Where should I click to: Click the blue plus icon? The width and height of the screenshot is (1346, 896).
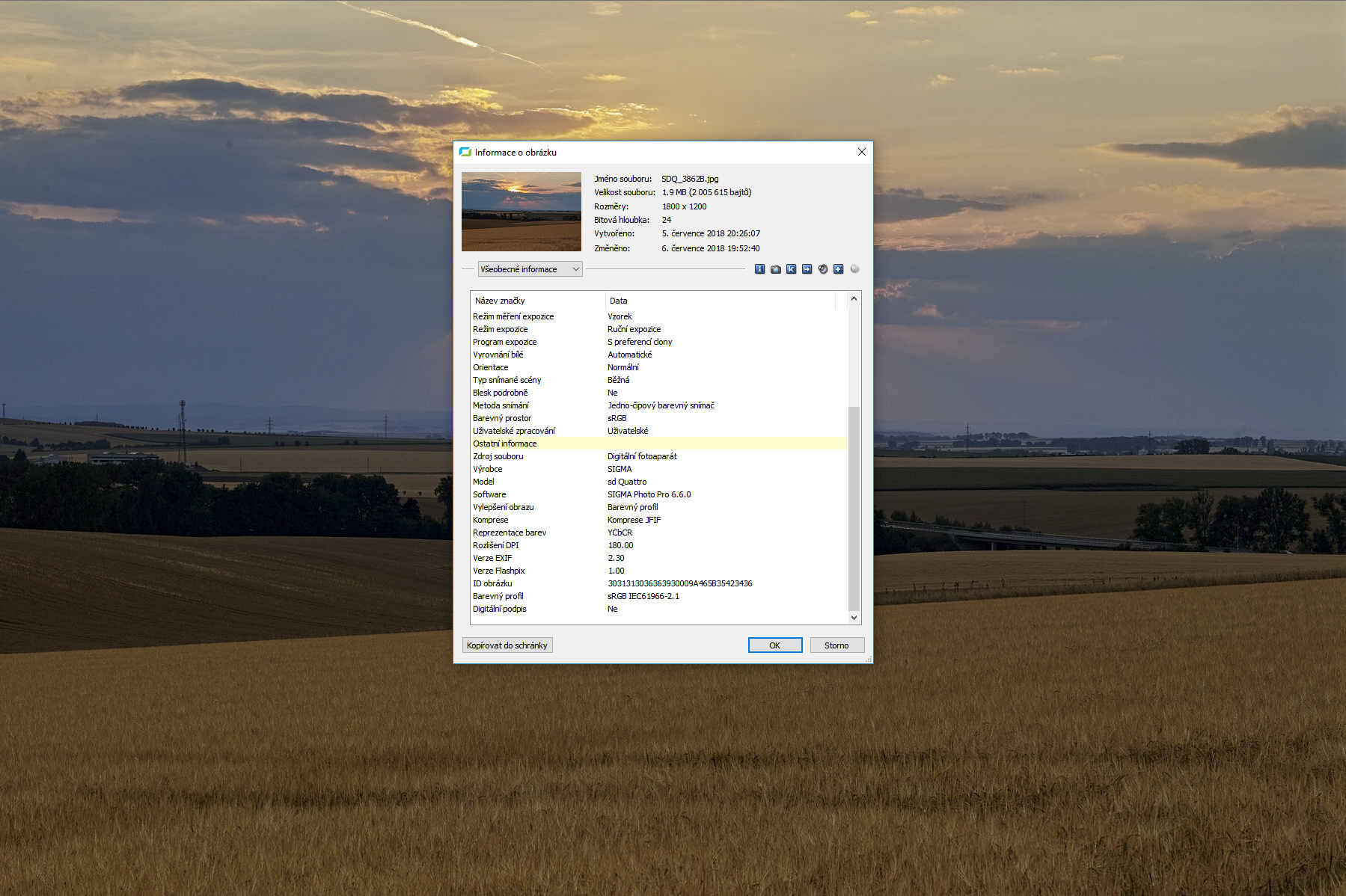(838, 269)
